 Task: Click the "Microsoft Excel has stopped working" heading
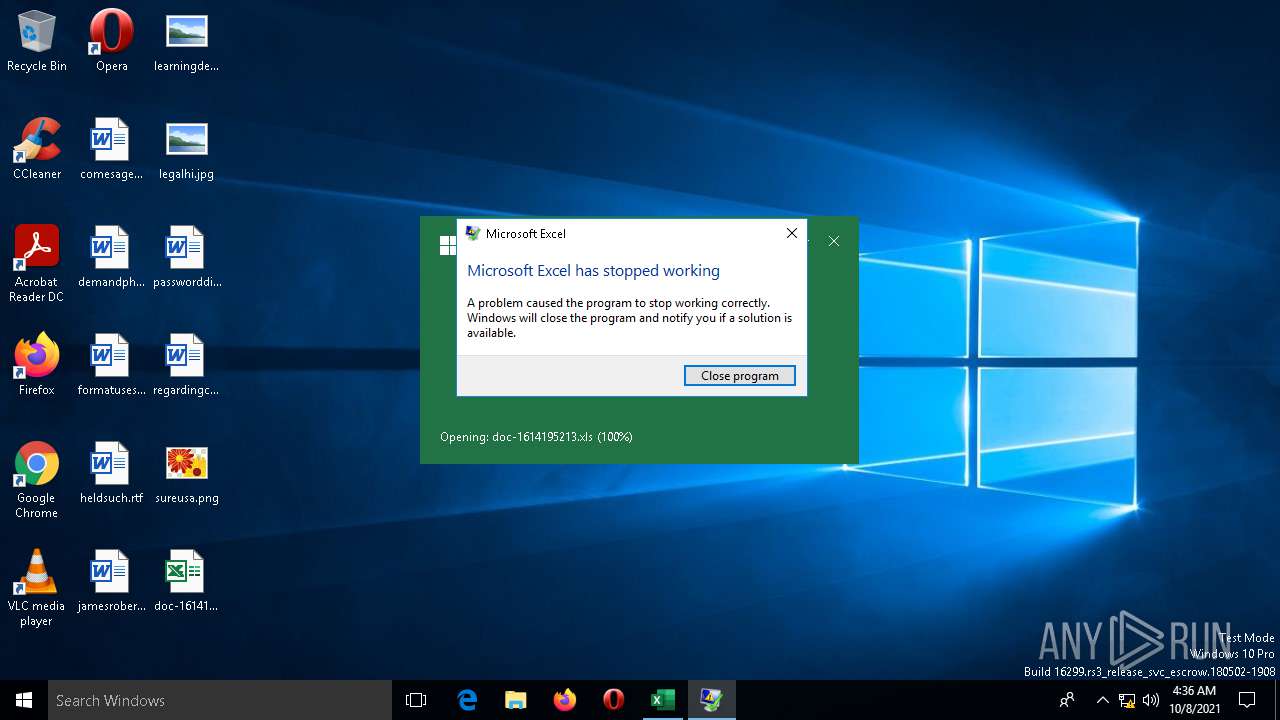click(593, 271)
